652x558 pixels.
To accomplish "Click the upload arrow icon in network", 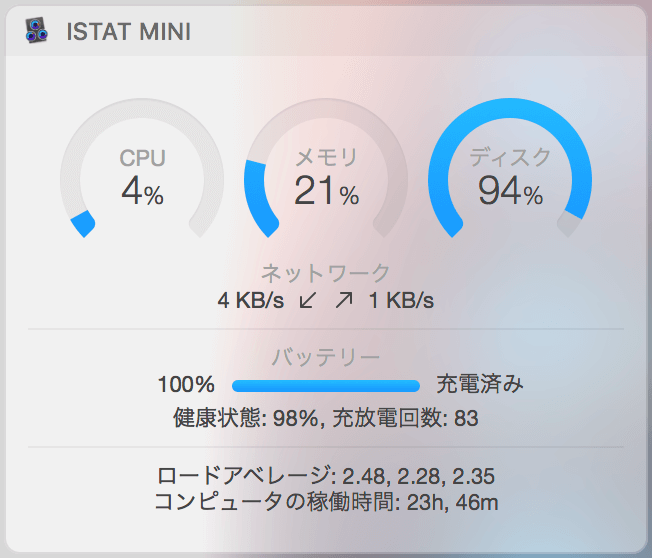I will pyautogui.click(x=344, y=300).
